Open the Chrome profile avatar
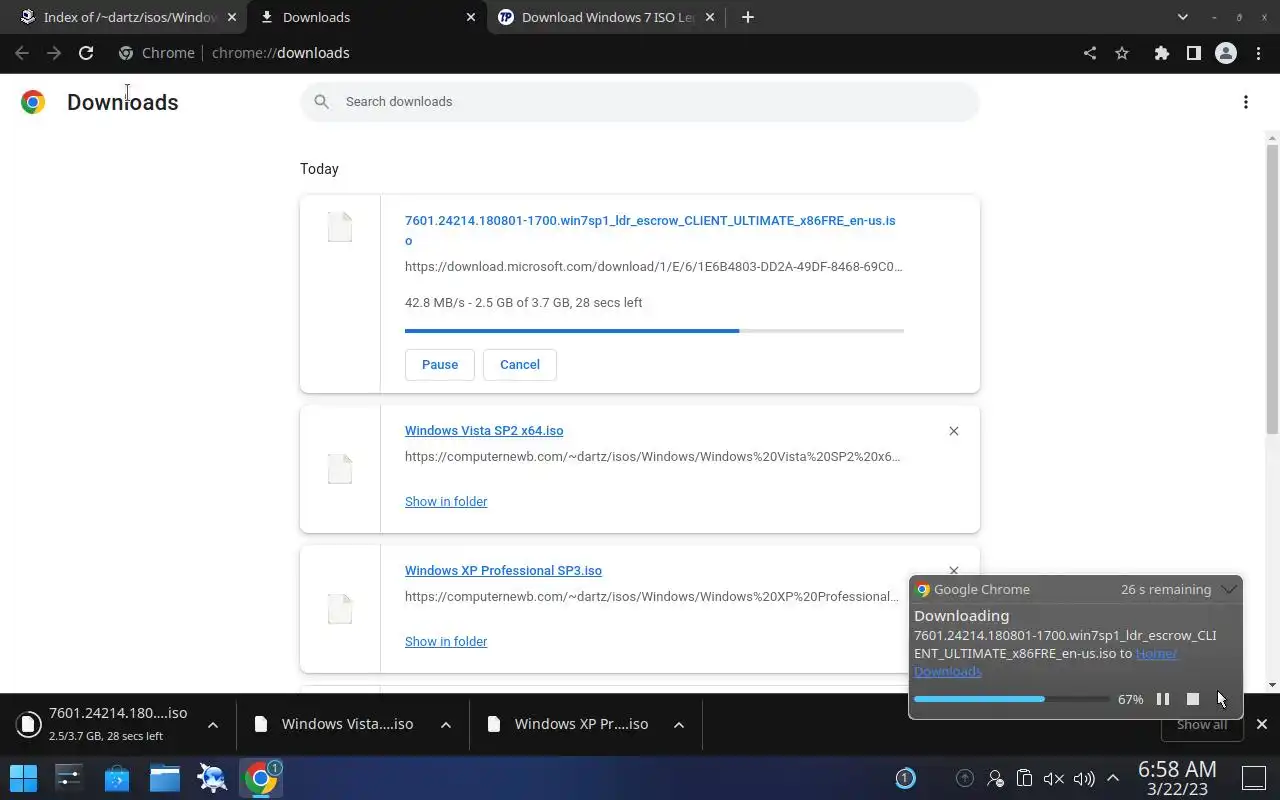The image size is (1280, 800). pos(1226,53)
